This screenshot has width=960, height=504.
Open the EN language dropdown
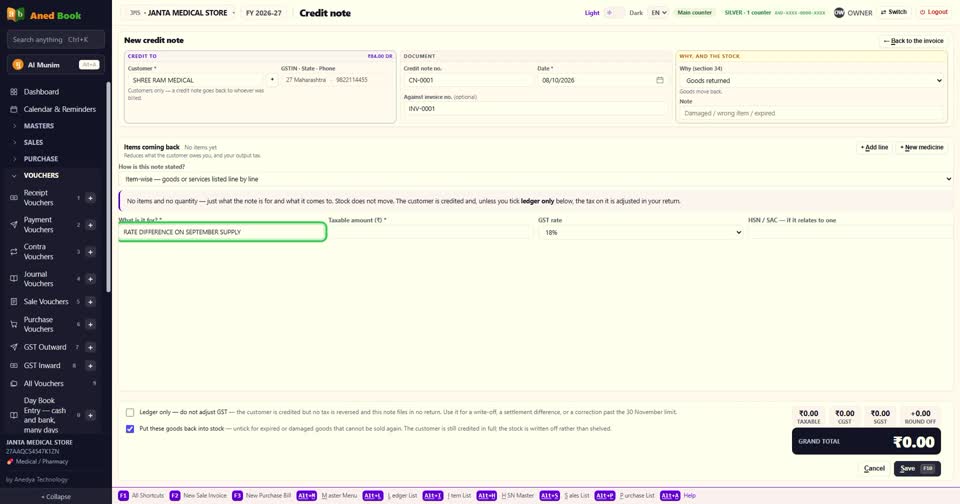pos(658,12)
